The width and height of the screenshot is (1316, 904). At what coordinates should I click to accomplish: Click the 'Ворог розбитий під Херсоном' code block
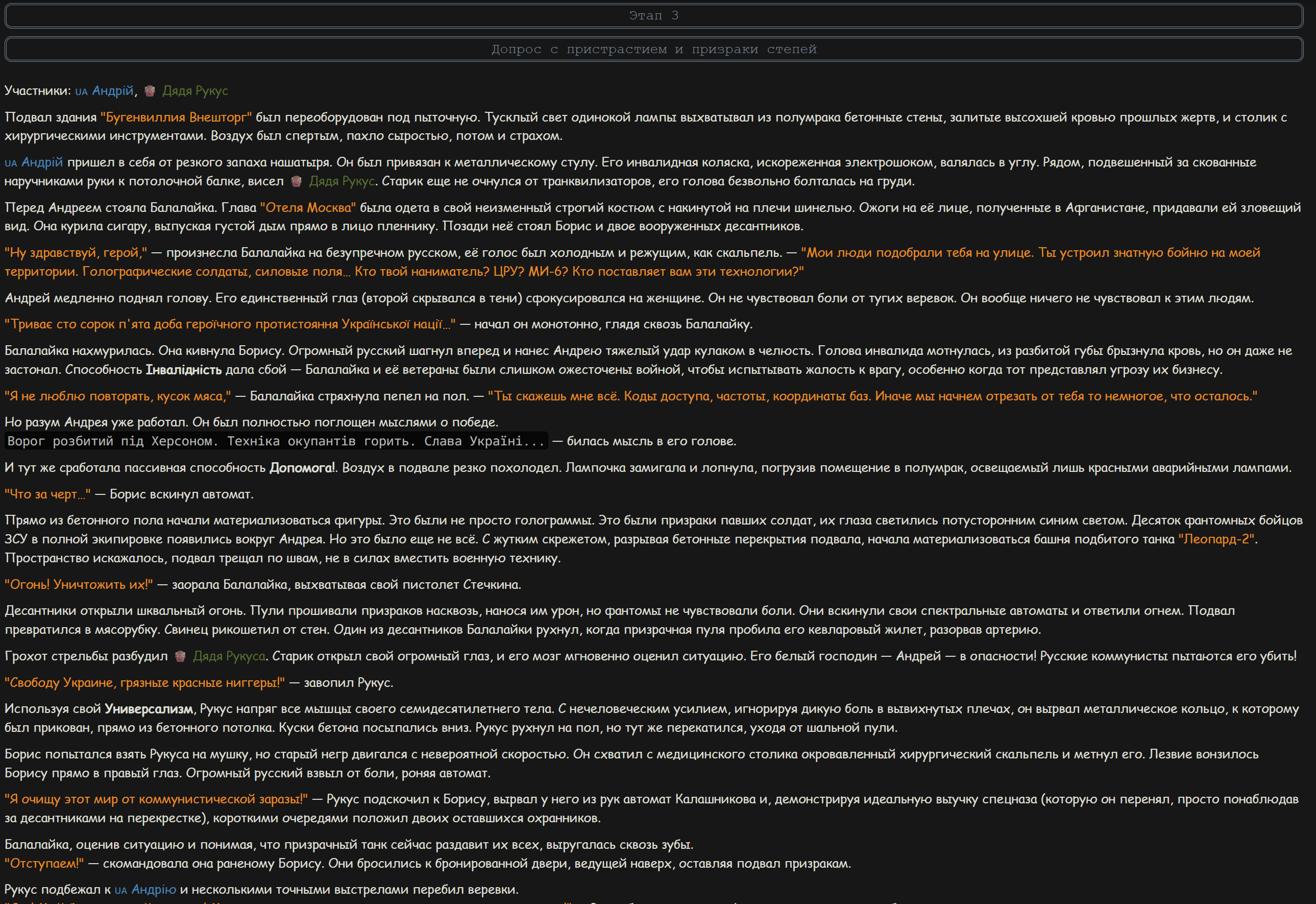pyautogui.click(x=276, y=441)
